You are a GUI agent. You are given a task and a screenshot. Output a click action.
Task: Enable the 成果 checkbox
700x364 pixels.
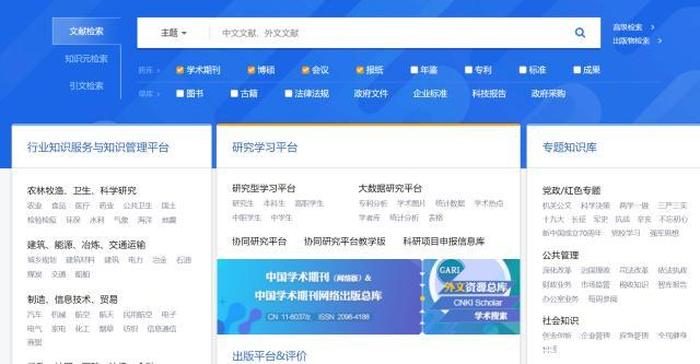coord(577,70)
